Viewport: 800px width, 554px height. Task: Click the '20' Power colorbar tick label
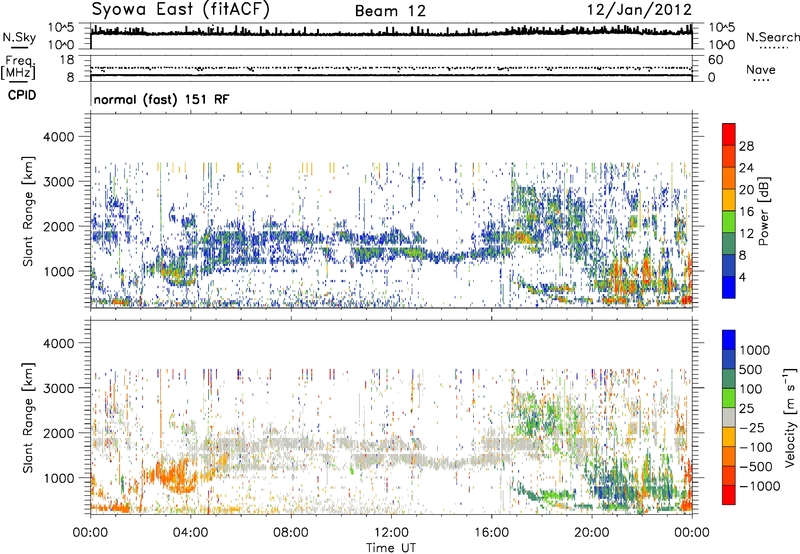(x=746, y=190)
